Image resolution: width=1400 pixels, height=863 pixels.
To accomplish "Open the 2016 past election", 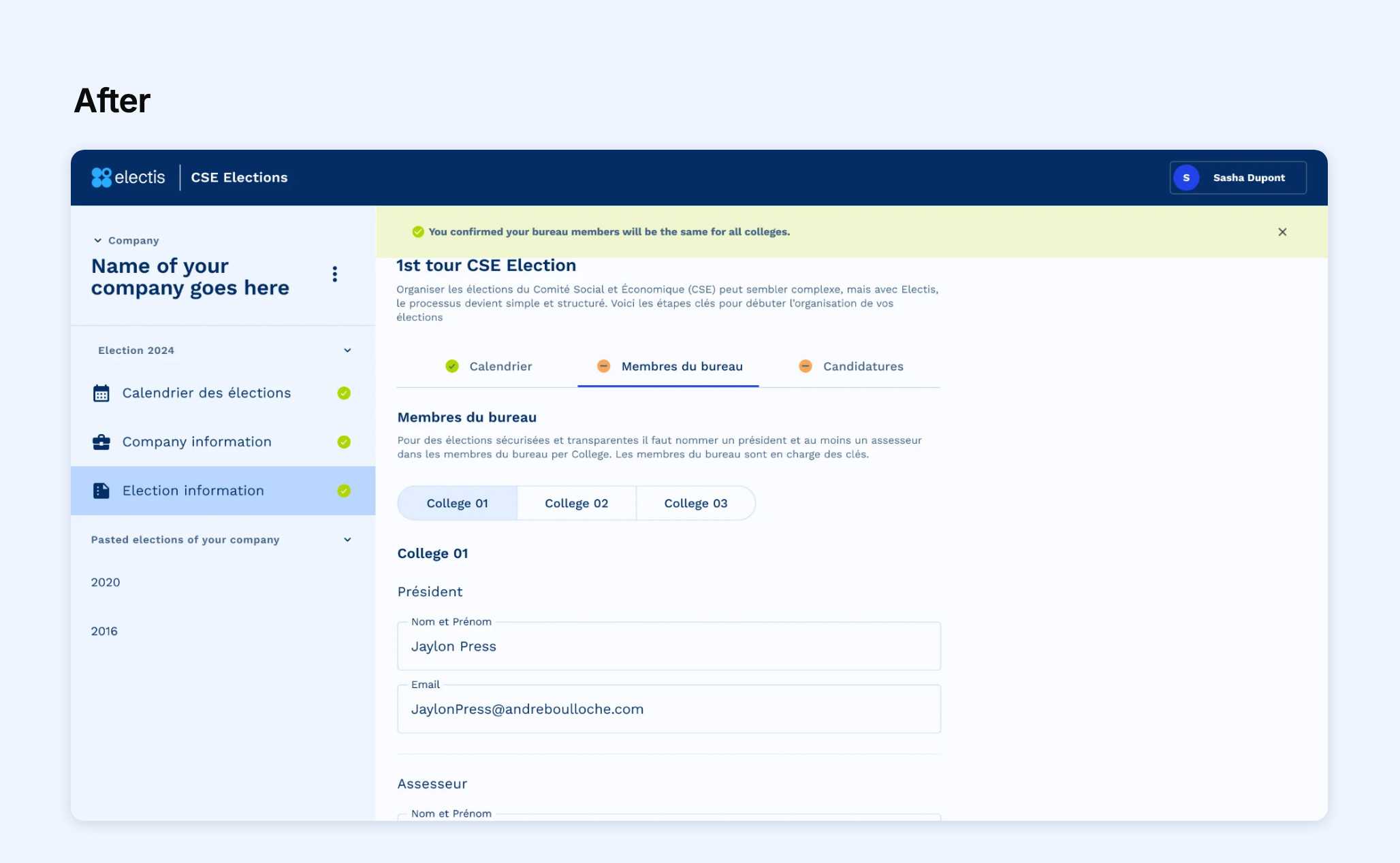I will (104, 632).
